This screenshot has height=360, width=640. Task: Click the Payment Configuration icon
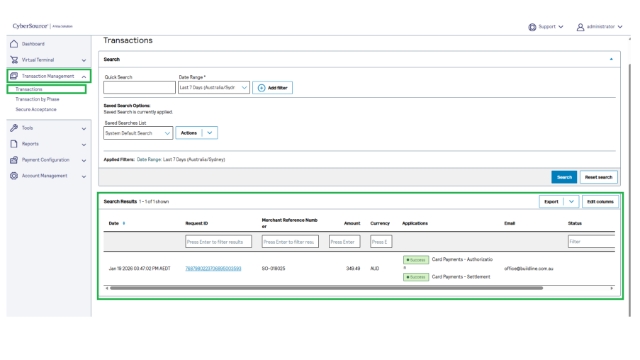(x=14, y=160)
